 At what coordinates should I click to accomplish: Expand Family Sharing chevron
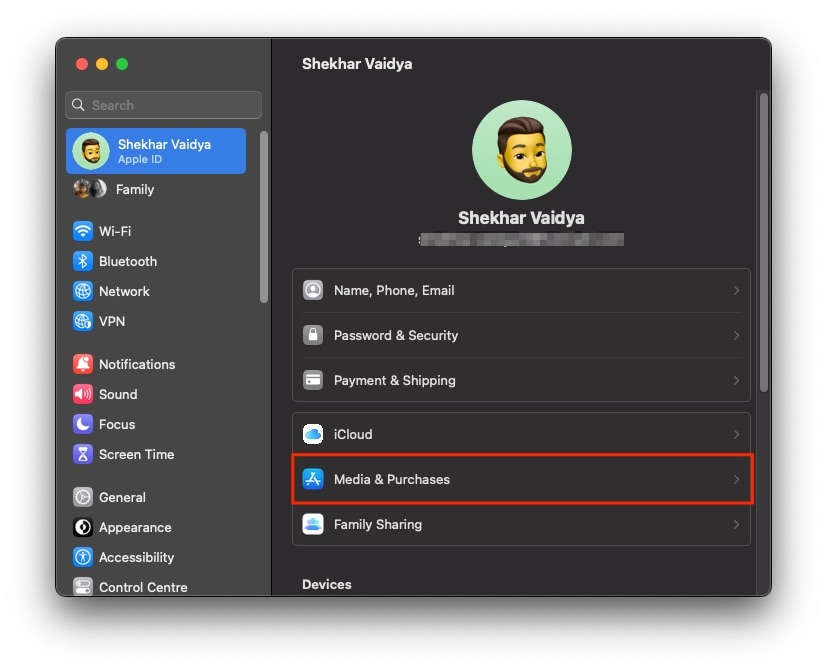pos(736,524)
